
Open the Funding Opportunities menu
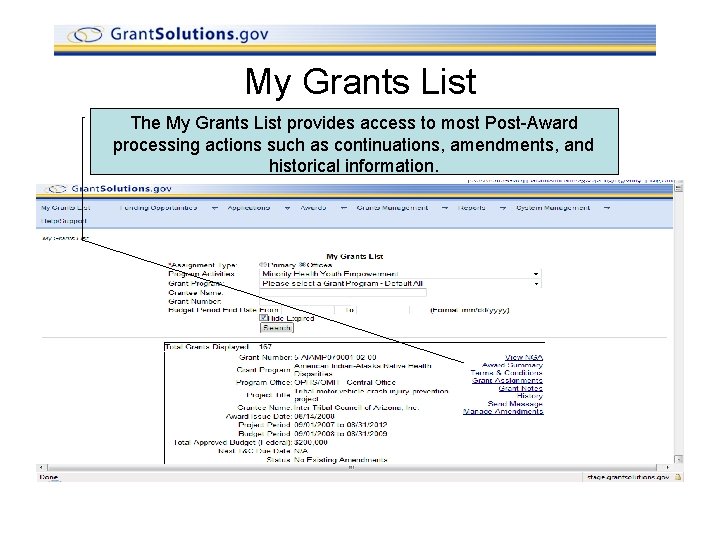pos(158,208)
